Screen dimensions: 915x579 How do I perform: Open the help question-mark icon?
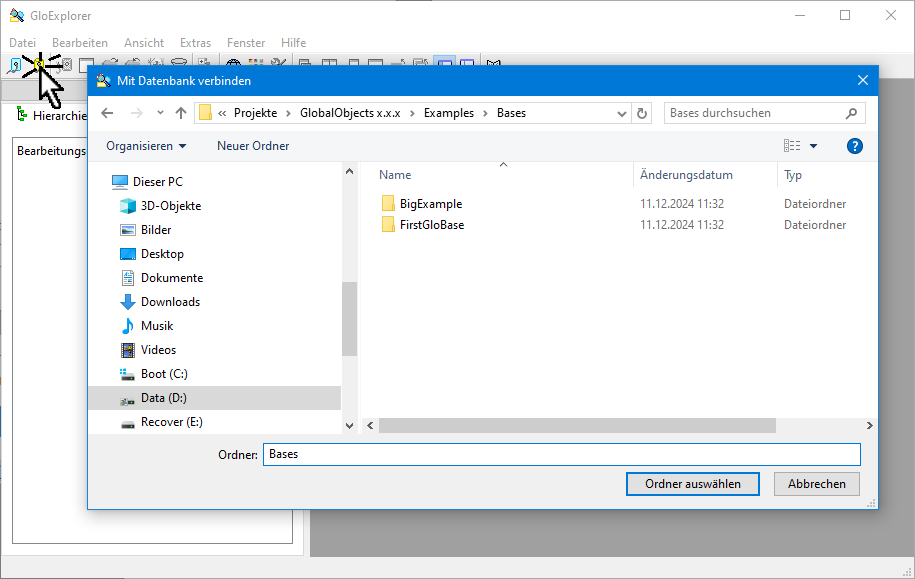(x=854, y=146)
